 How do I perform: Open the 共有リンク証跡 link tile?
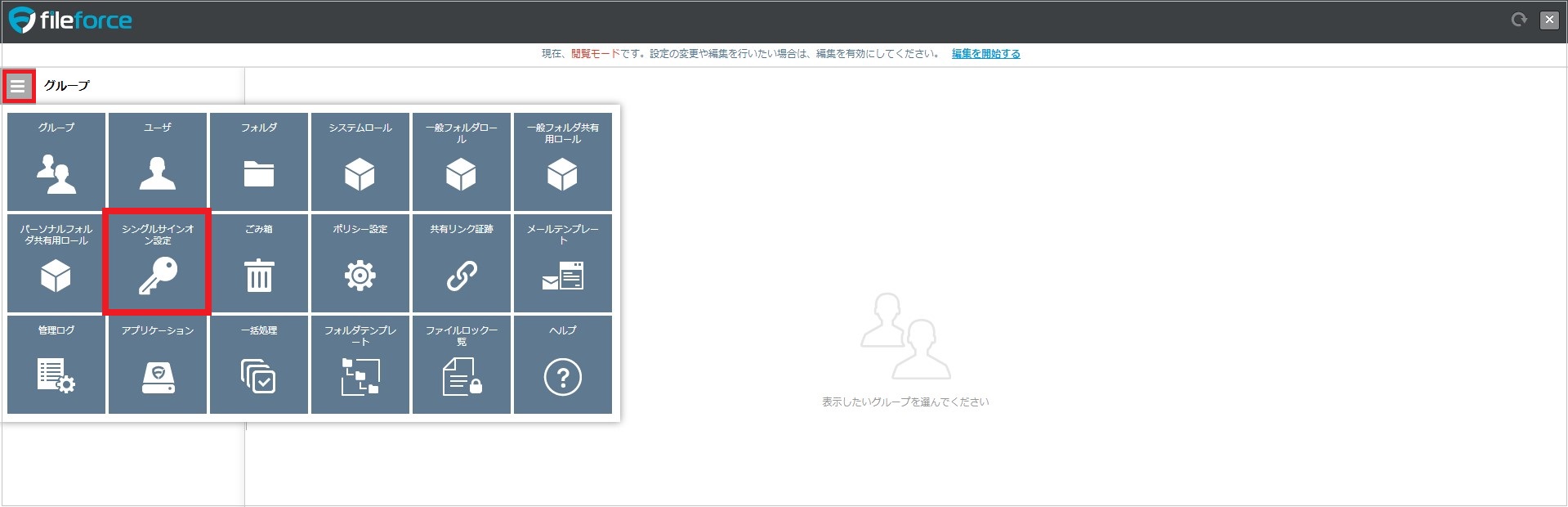tap(462, 263)
